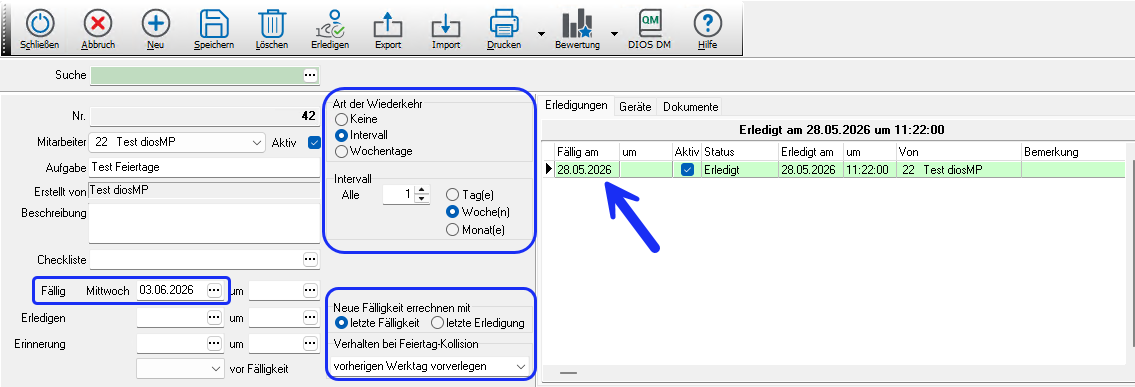Toggle the Aktiv checkbox beside Mitarbeiter
This screenshot has height=387, width=1135.
(314, 143)
